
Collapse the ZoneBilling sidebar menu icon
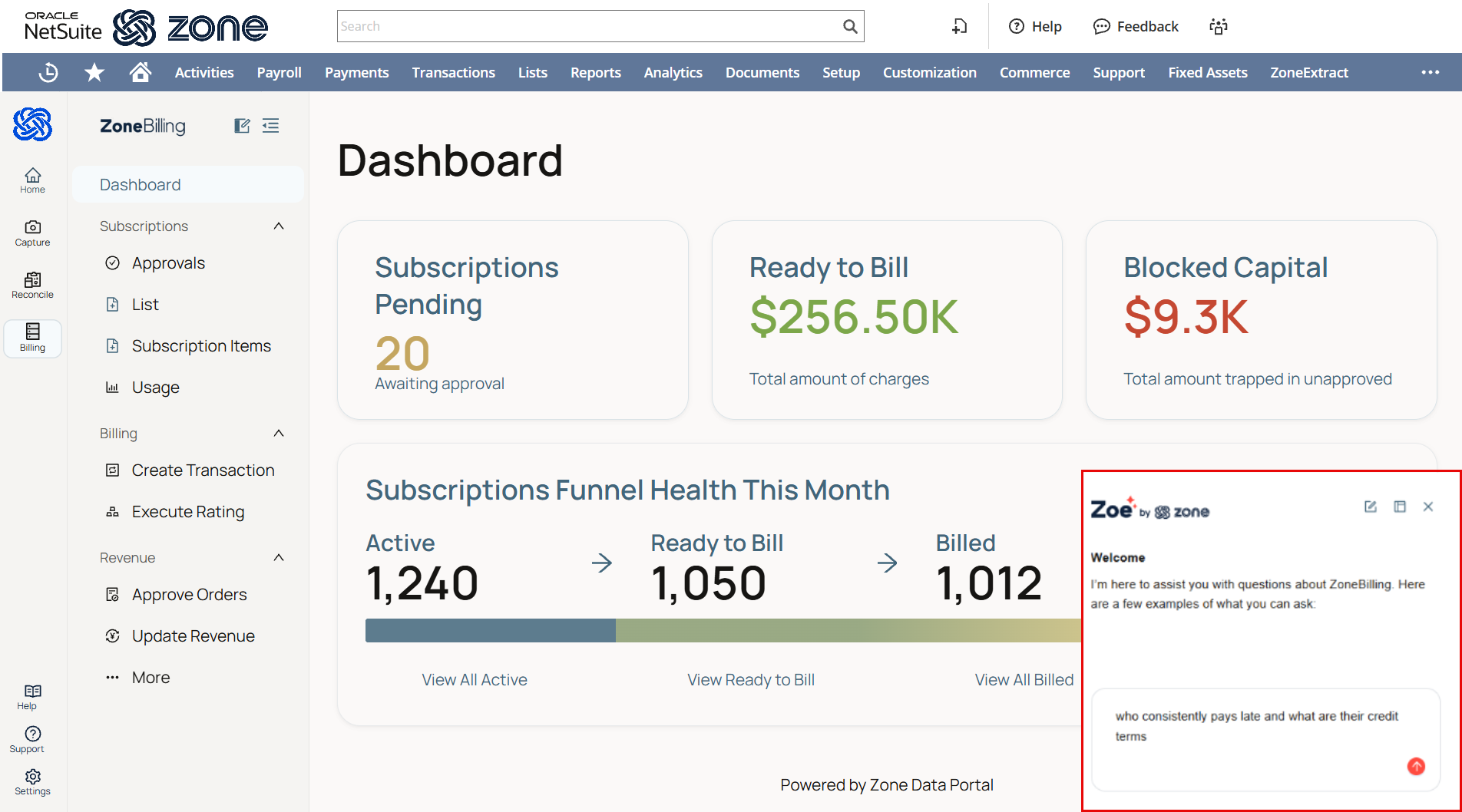270,126
